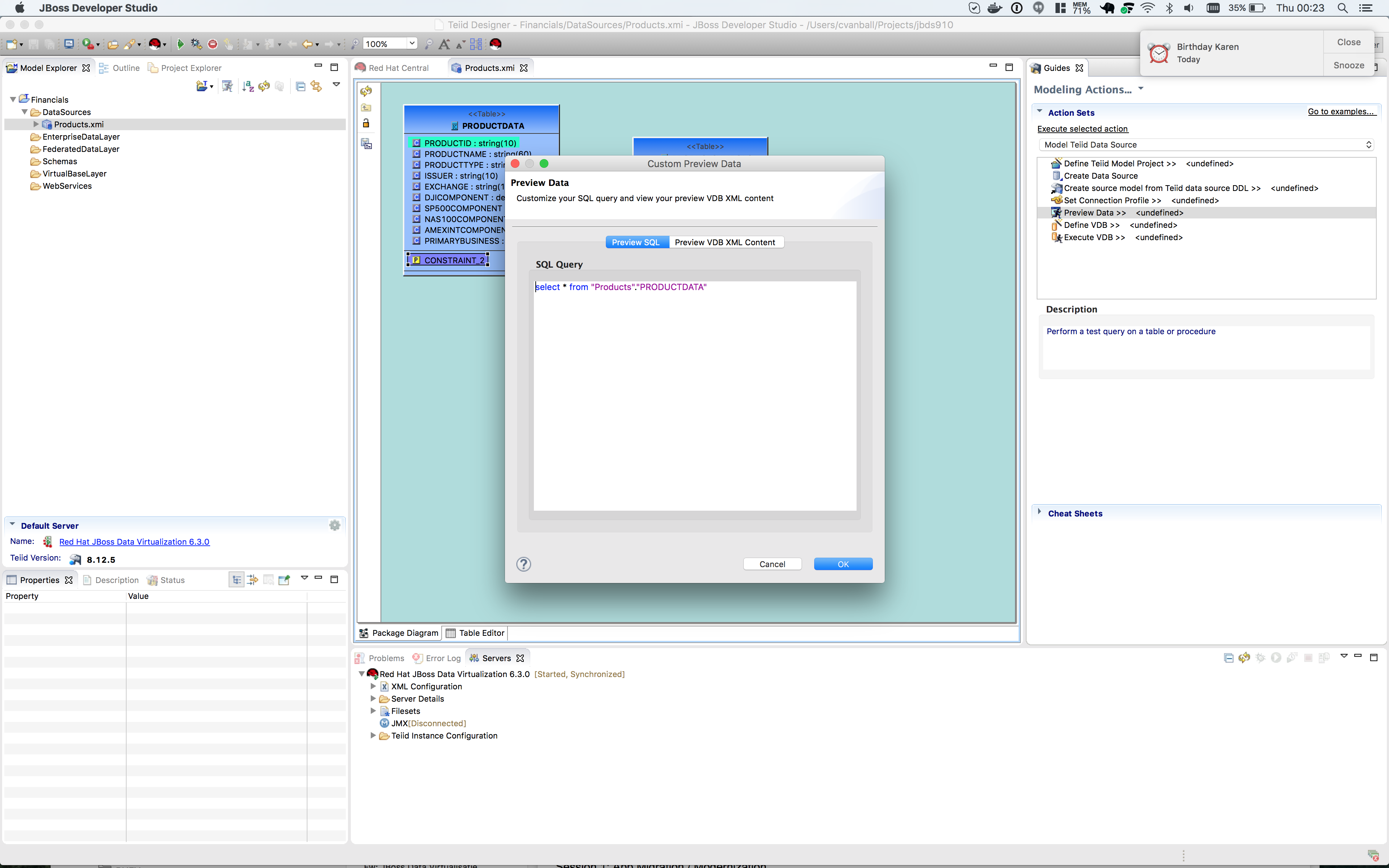Toggle Link with Editor in Model Explorer
Viewport: 1389px width, 868px height.
coord(316,86)
